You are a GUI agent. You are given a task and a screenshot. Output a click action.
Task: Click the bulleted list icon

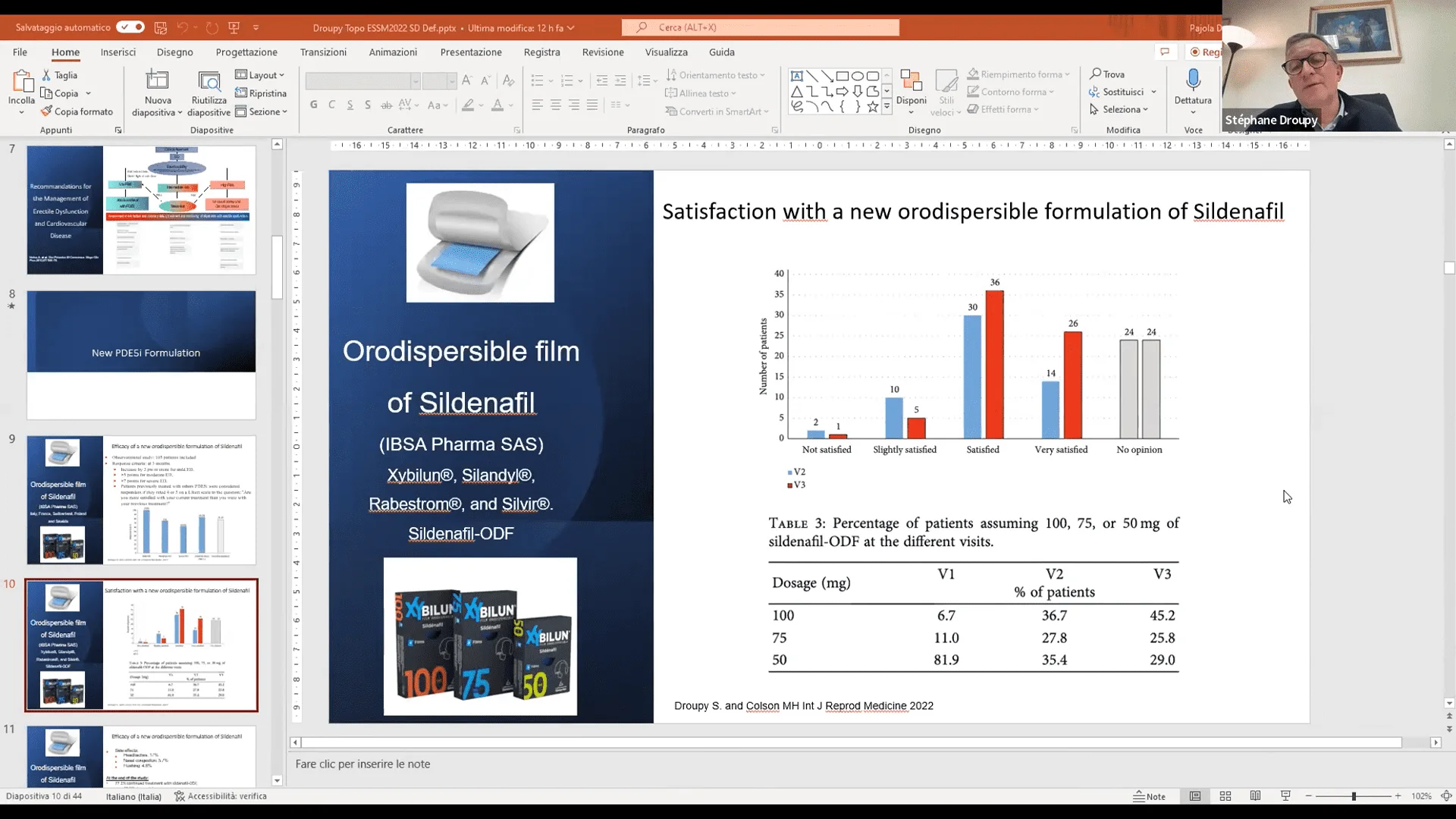537,80
